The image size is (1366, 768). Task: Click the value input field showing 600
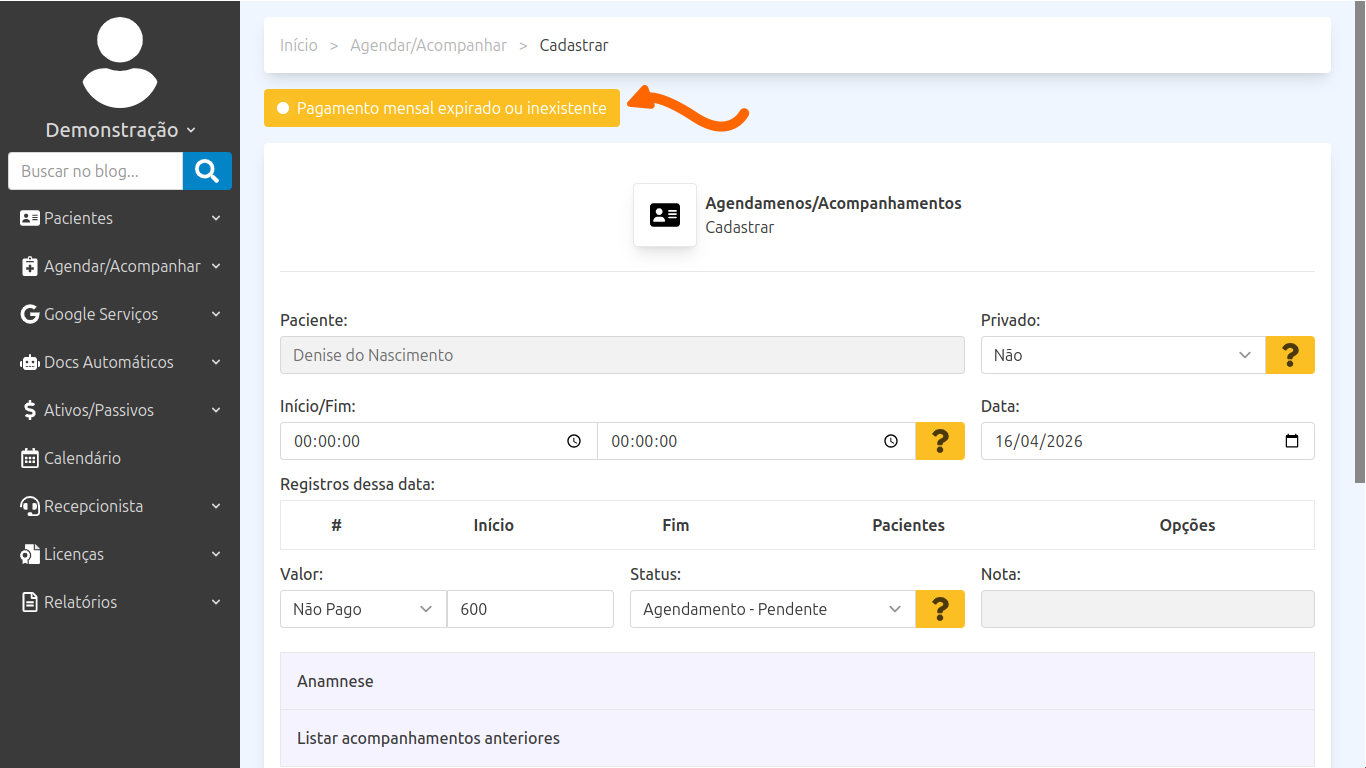(x=530, y=609)
